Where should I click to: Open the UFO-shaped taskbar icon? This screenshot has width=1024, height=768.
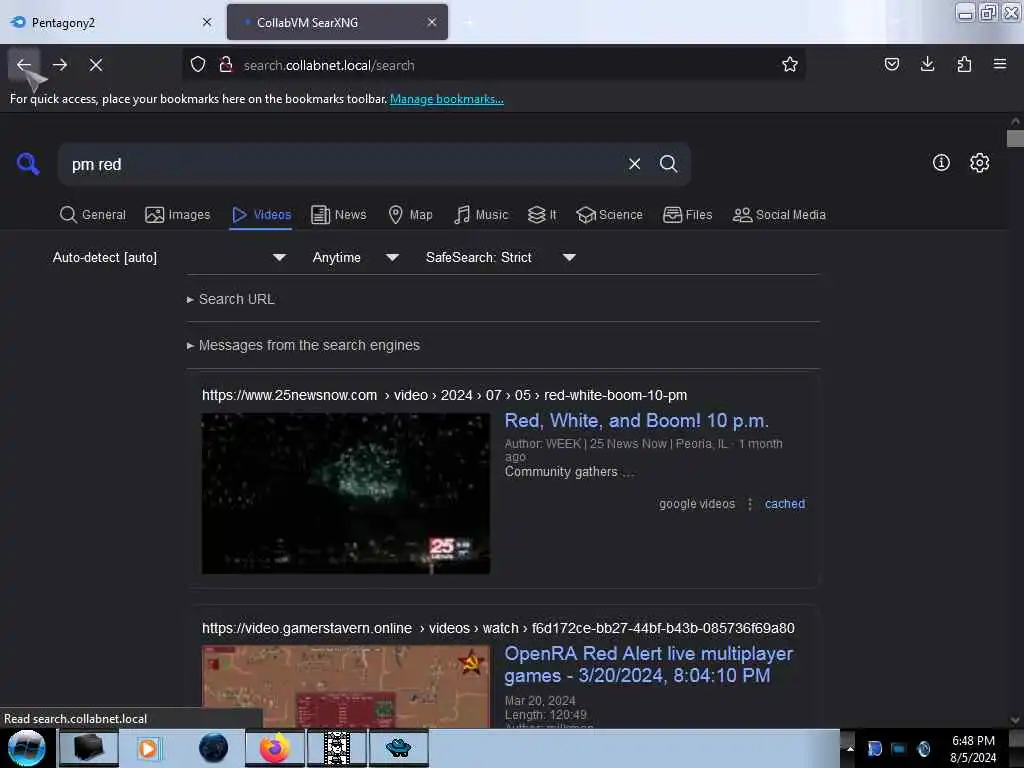tap(398, 748)
